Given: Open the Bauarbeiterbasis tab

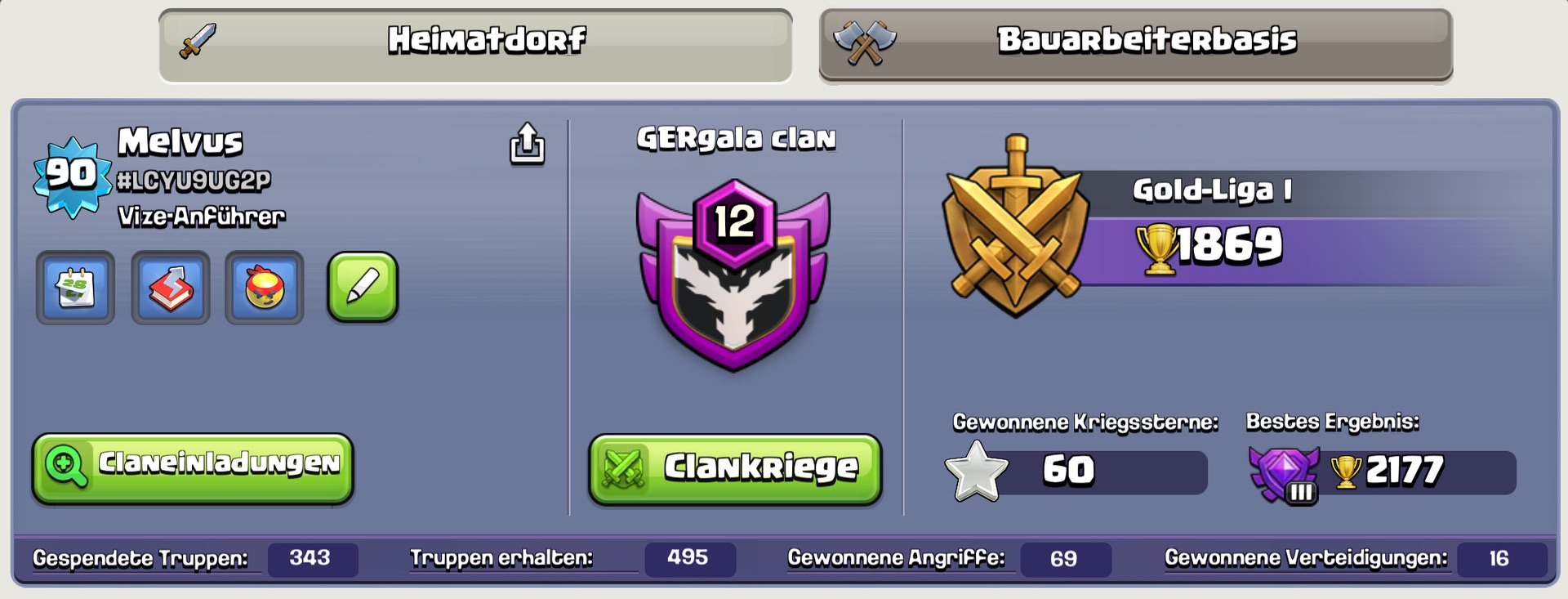Looking at the screenshot, I should coord(1135,44).
